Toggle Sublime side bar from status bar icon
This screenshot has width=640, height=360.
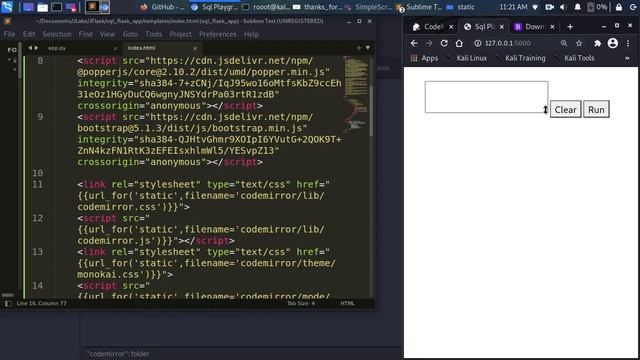click(8, 304)
